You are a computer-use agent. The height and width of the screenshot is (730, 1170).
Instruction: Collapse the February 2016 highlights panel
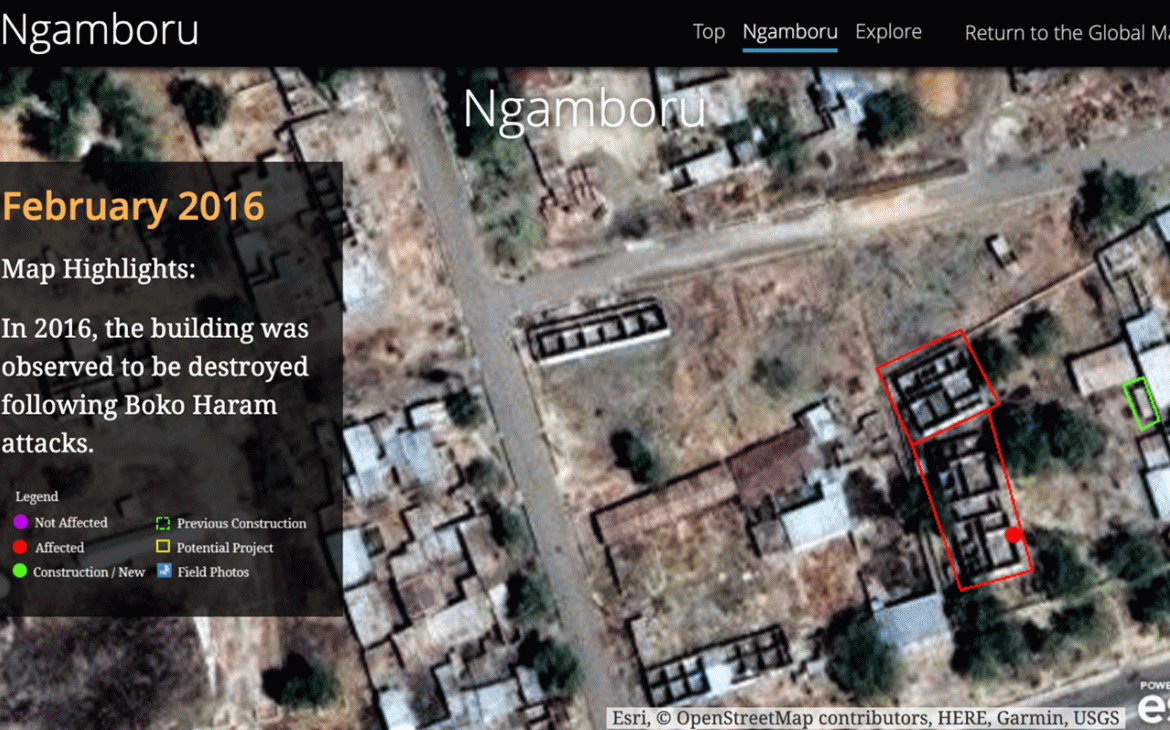(134, 206)
